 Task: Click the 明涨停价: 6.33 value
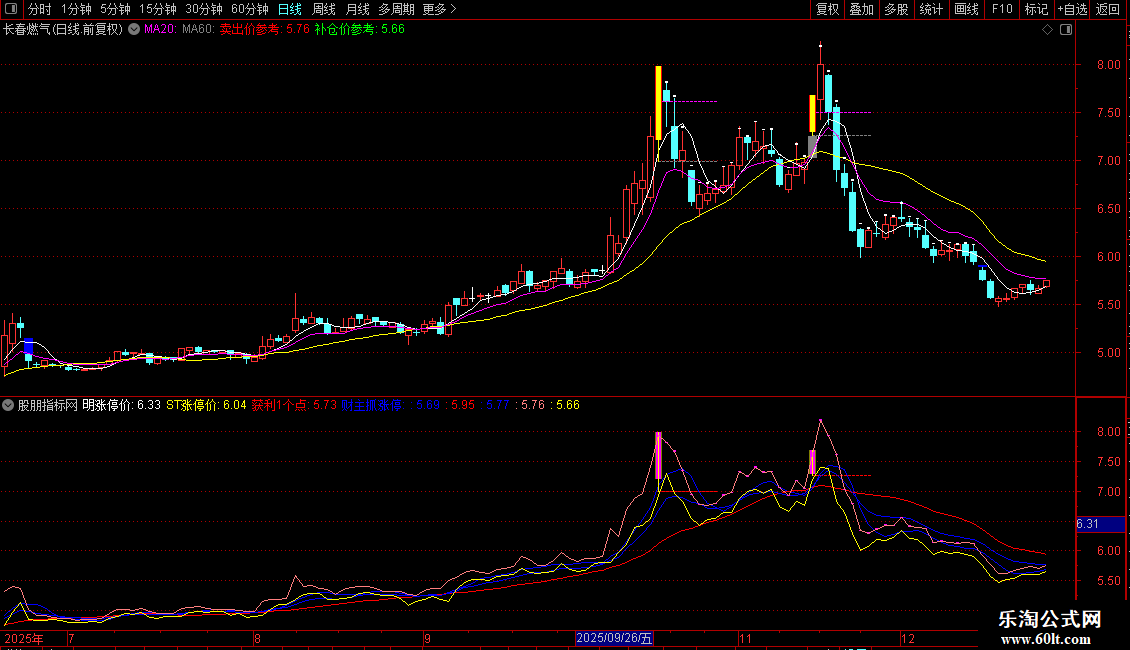121,405
